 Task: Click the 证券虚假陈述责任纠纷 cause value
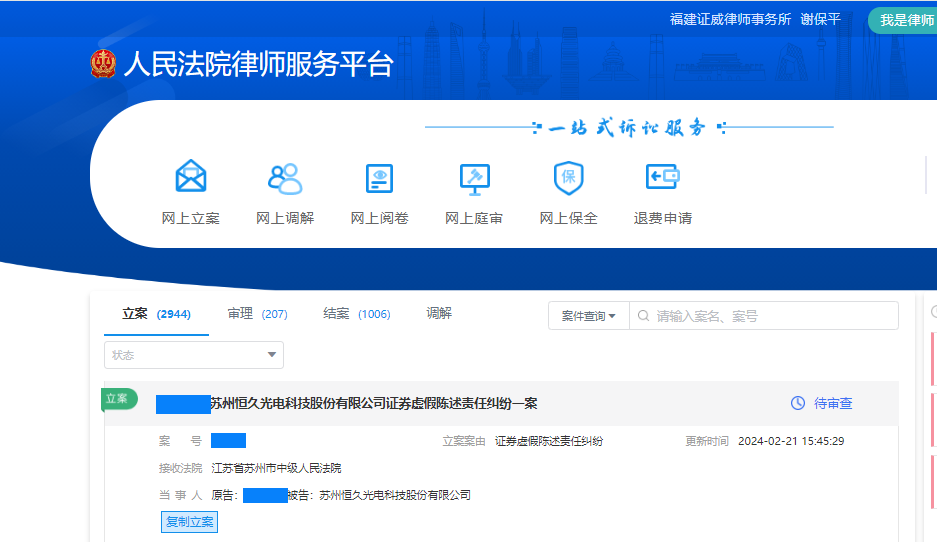pyautogui.click(x=549, y=441)
